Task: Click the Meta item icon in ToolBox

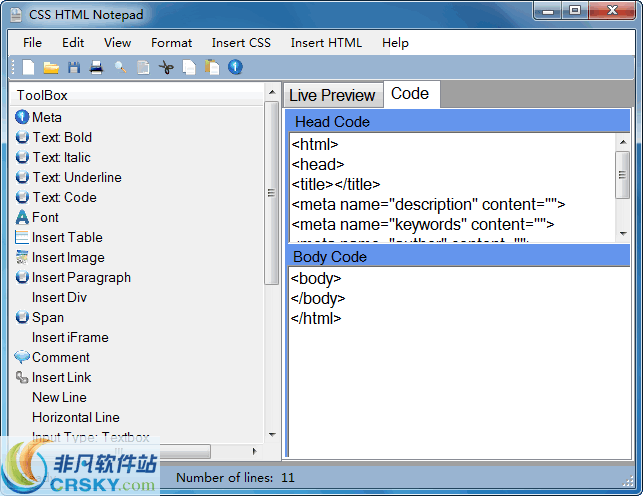Action: [x=22, y=117]
